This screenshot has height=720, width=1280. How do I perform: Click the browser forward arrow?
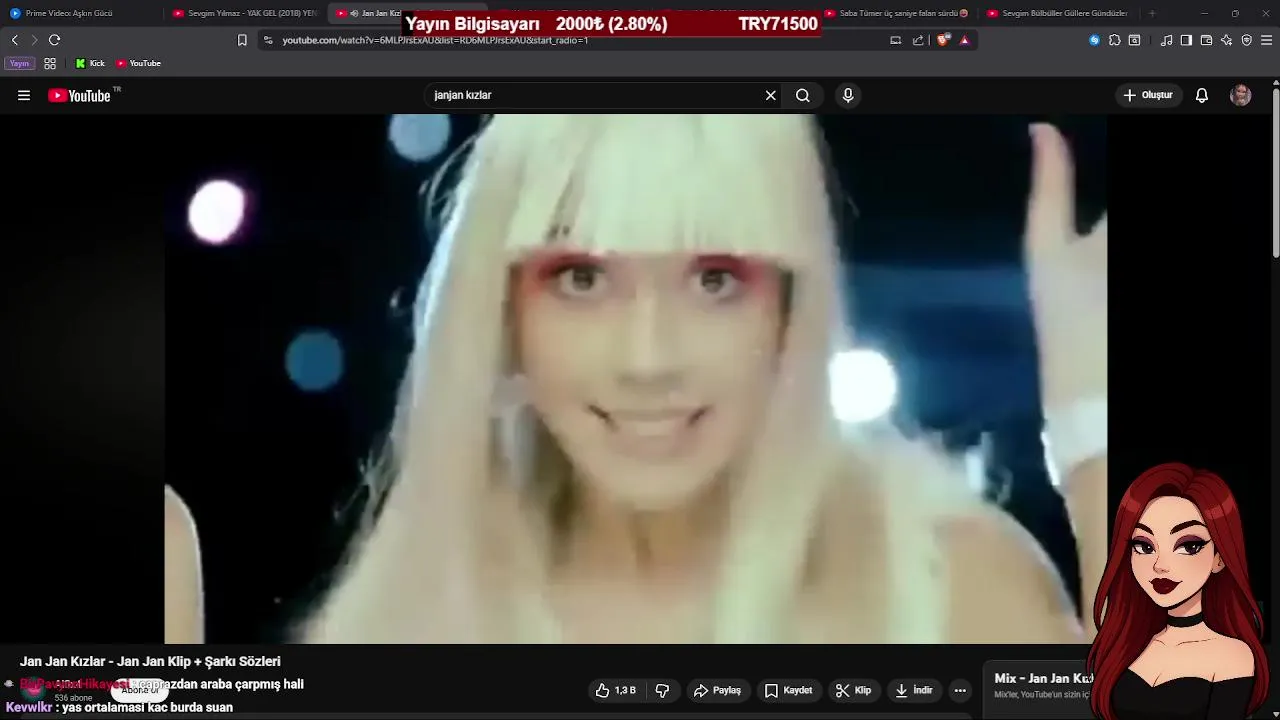[33, 40]
